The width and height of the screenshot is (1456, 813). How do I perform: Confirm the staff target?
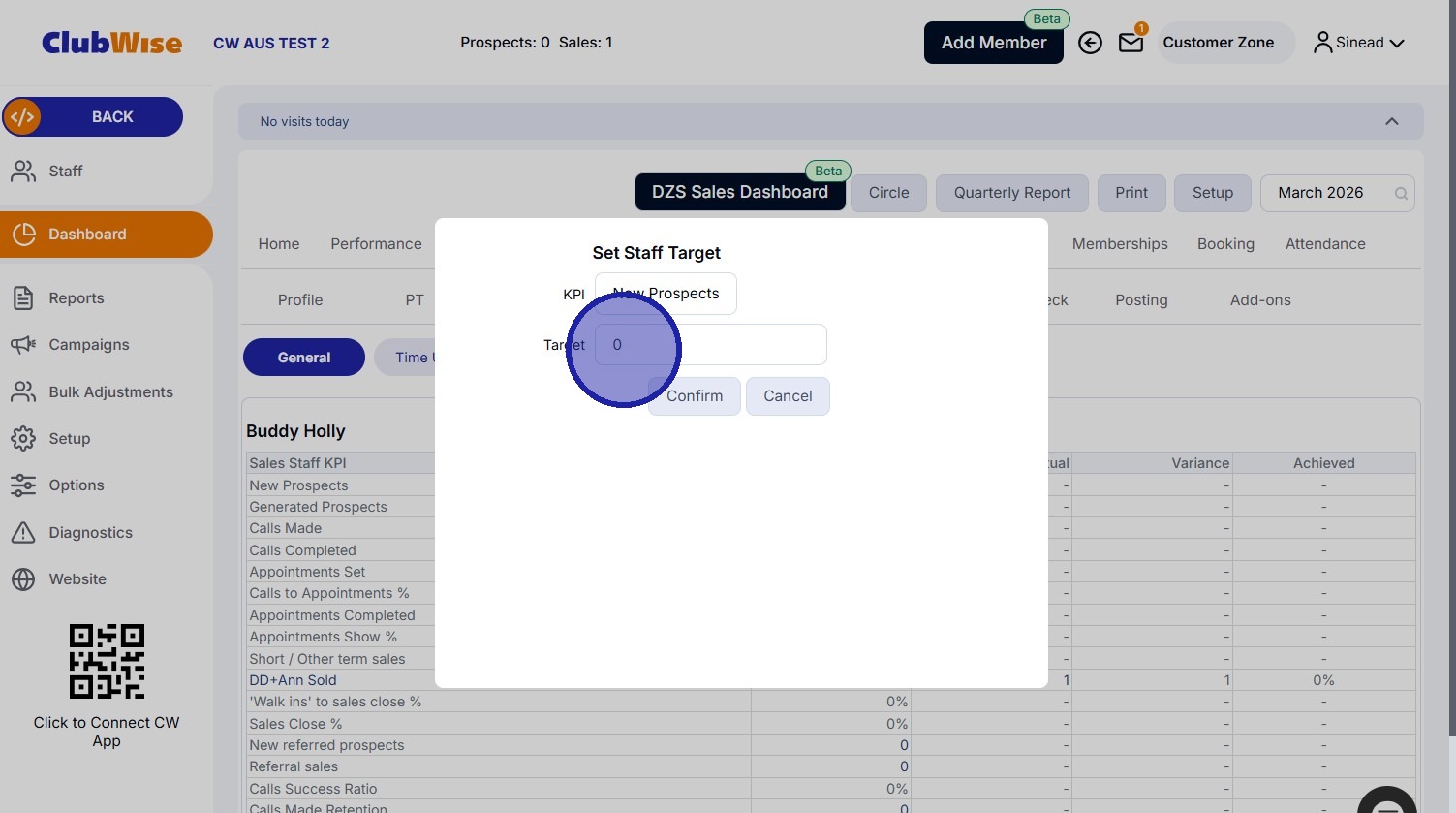click(695, 396)
